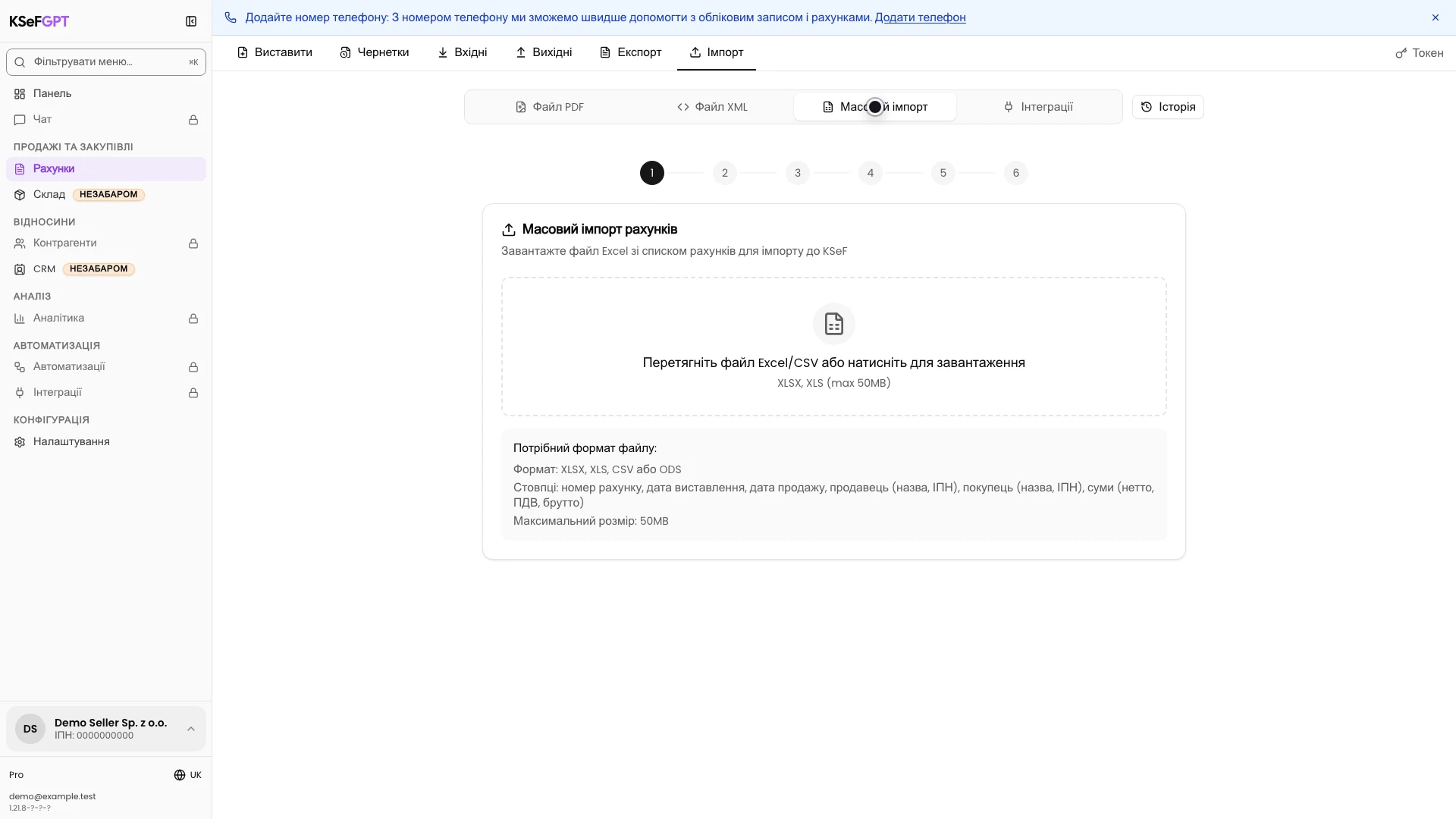Open Склад sidebar item

point(106,194)
